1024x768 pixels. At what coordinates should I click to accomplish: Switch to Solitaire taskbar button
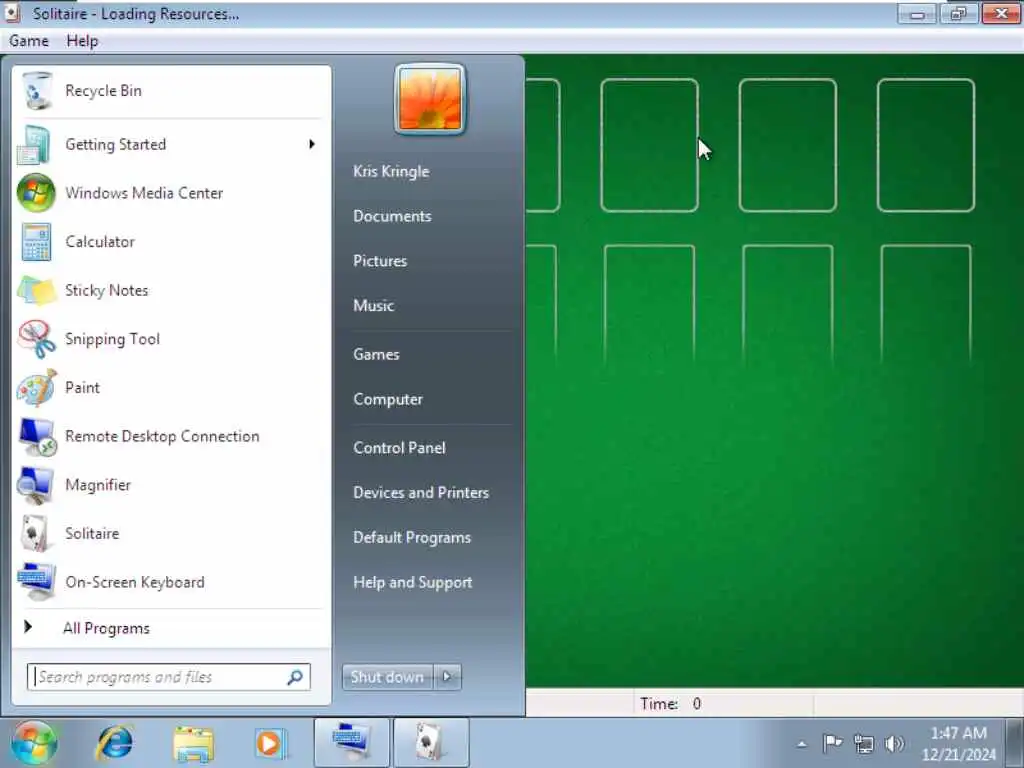[x=431, y=743]
